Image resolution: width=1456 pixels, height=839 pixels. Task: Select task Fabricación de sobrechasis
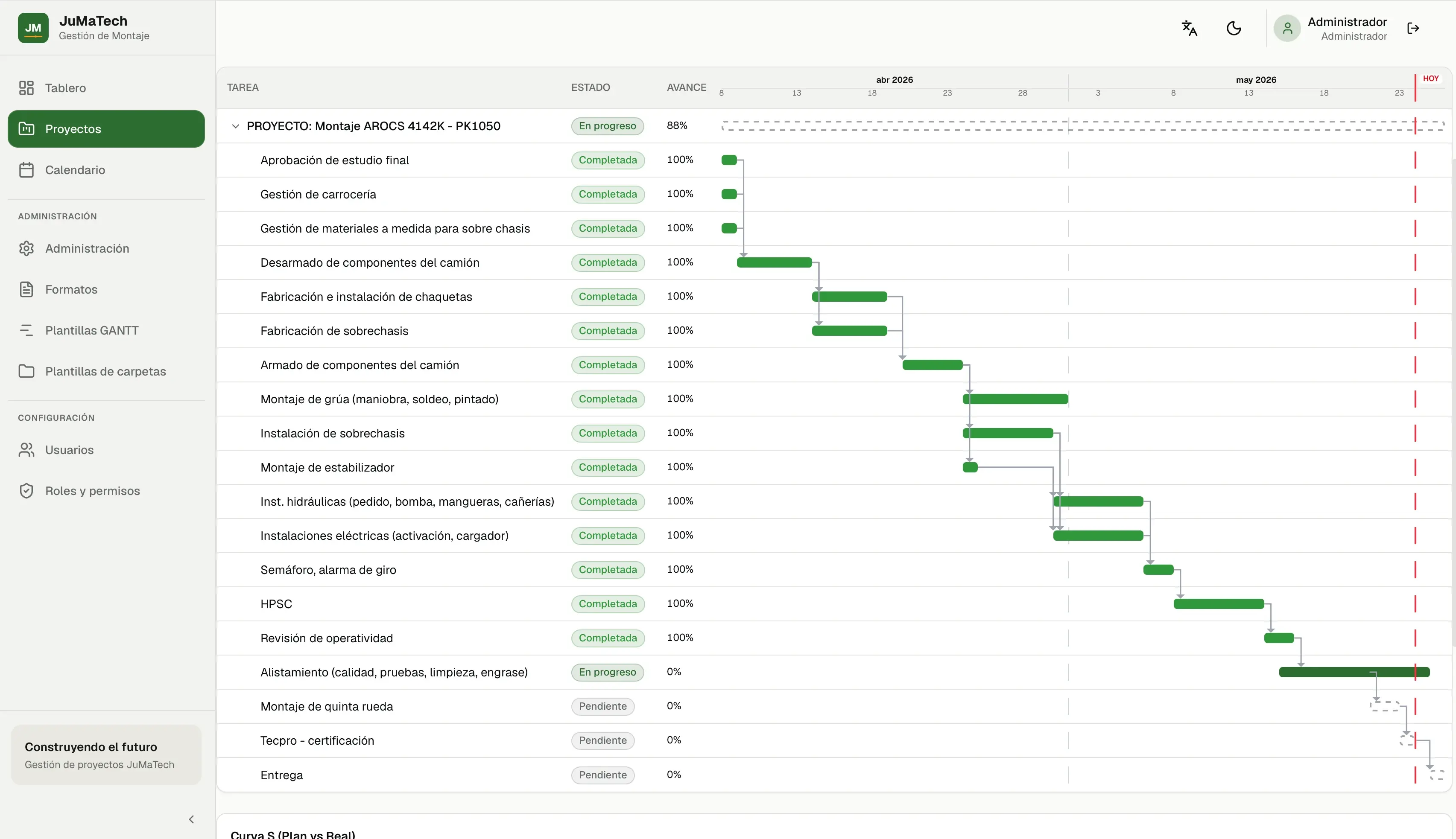[x=334, y=331]
